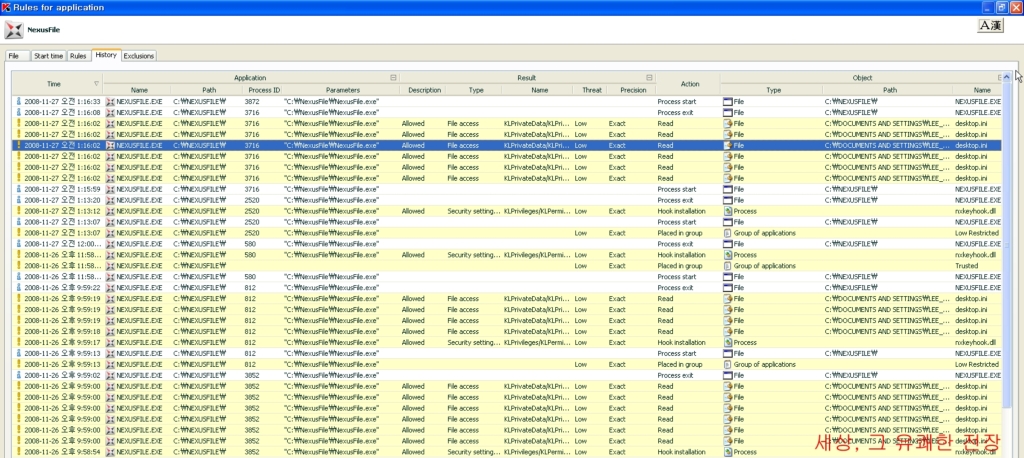The width and height of the screenshot is (1024, 458).
Task: Sort by Precision column header
Action: coord(633,90)
